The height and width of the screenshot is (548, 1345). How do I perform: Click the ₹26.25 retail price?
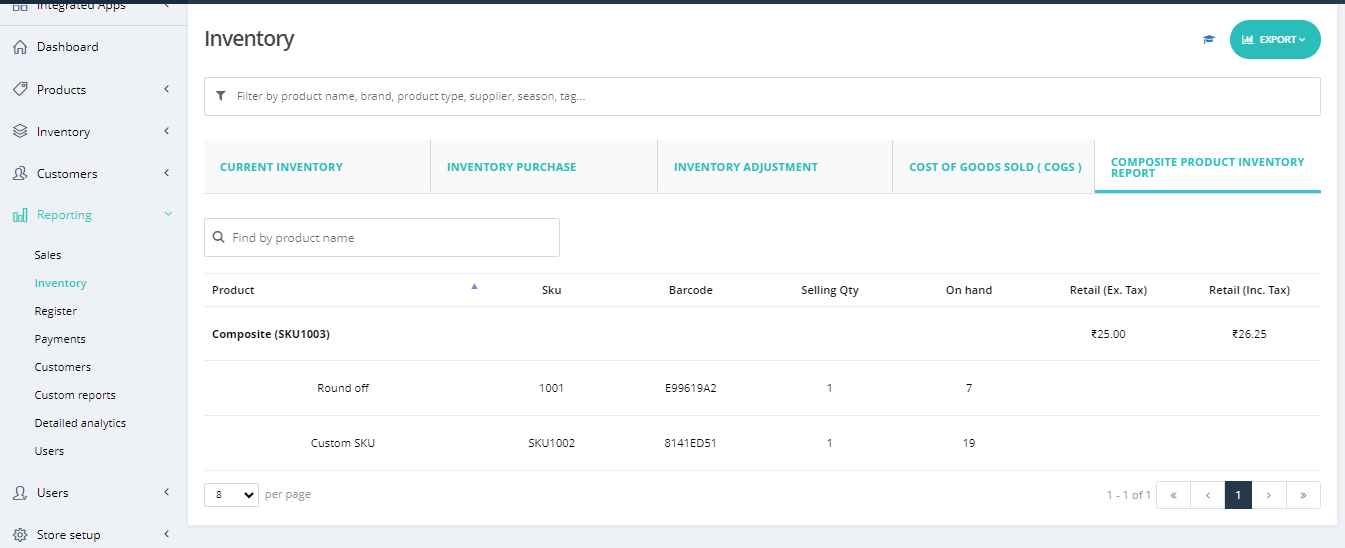pyautogui.click(x=1249, y=334)
